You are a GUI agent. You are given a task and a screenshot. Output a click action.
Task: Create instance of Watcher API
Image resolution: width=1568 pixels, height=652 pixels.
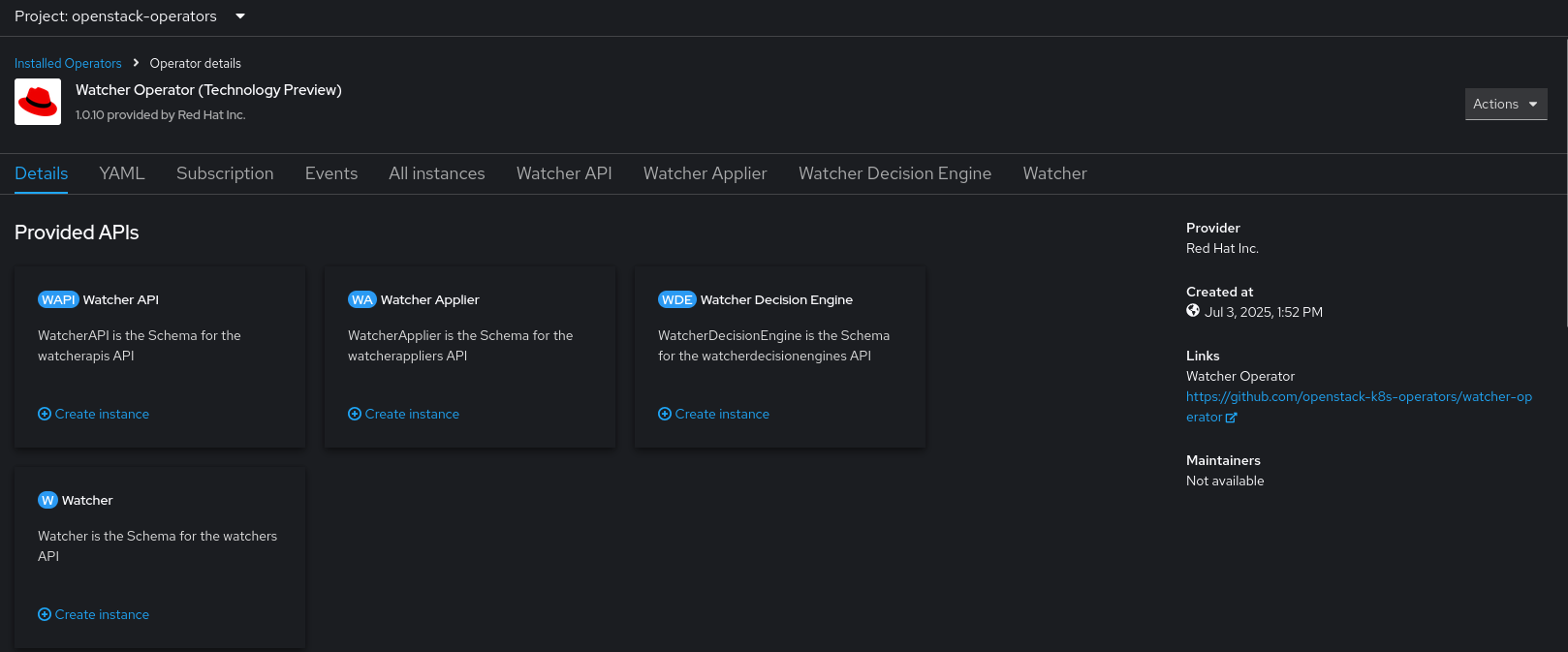(x=94, y=414)
